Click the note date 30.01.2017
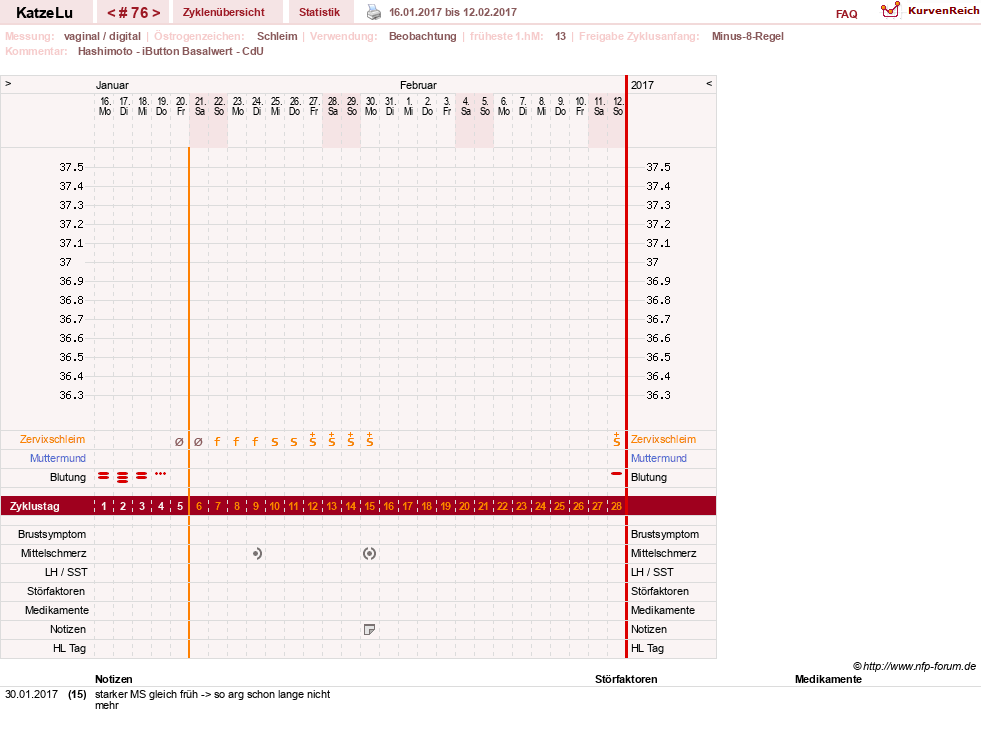The height and width of the screenshot is (732, 981). [x=31, y=694]
